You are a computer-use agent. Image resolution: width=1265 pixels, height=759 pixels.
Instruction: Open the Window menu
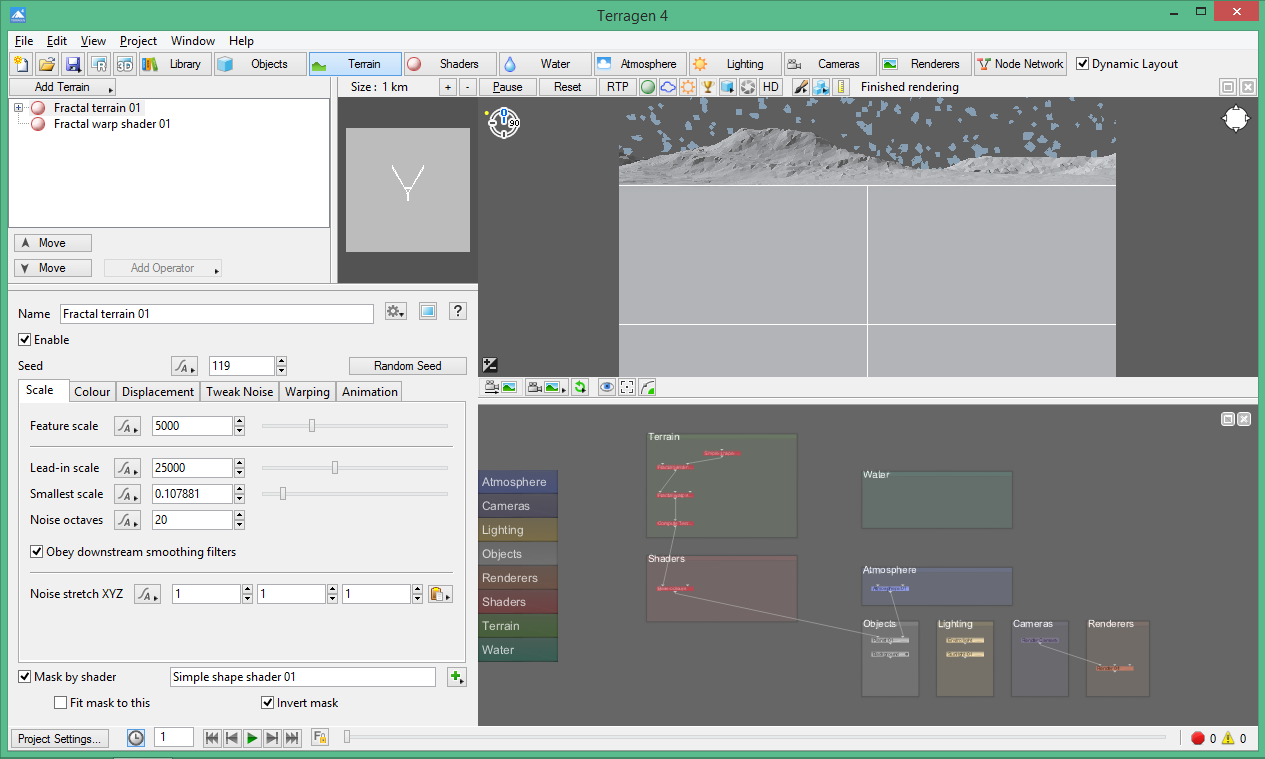click(x=192, y=41)
